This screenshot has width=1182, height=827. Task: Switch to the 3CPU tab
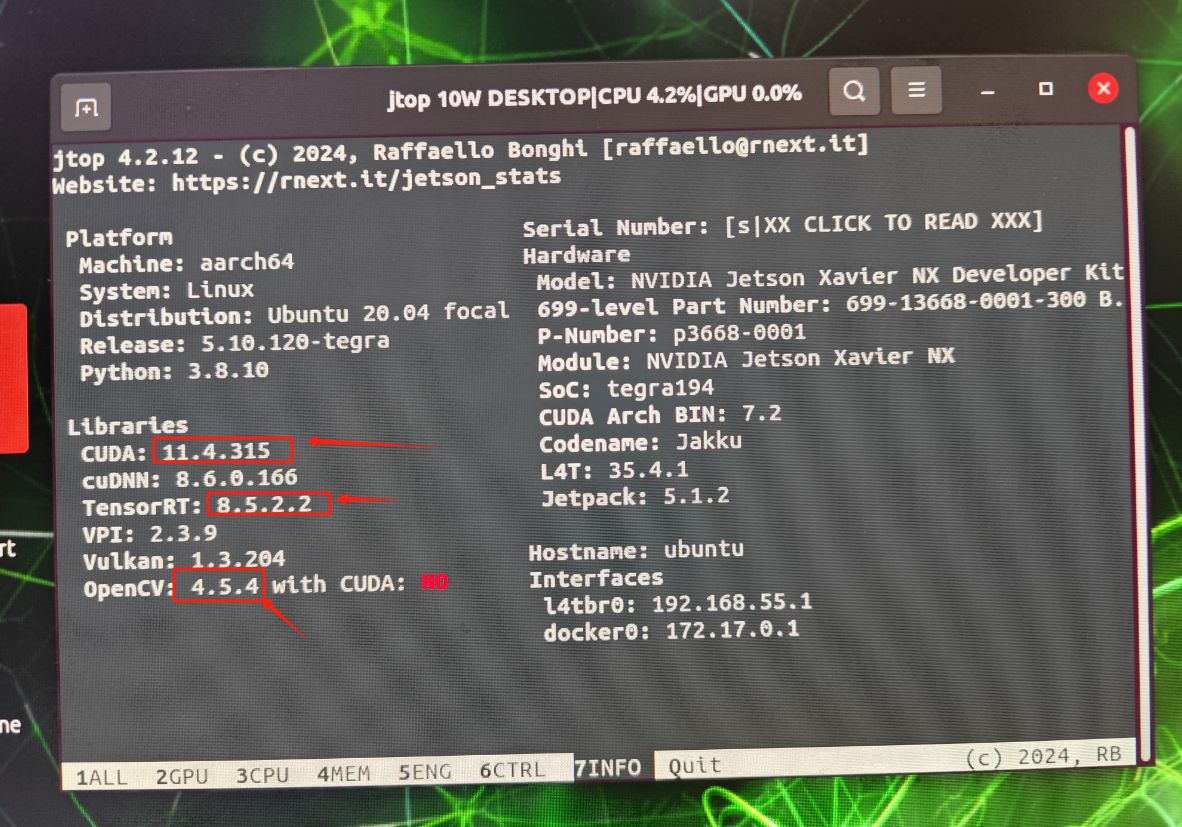[262, 775]
